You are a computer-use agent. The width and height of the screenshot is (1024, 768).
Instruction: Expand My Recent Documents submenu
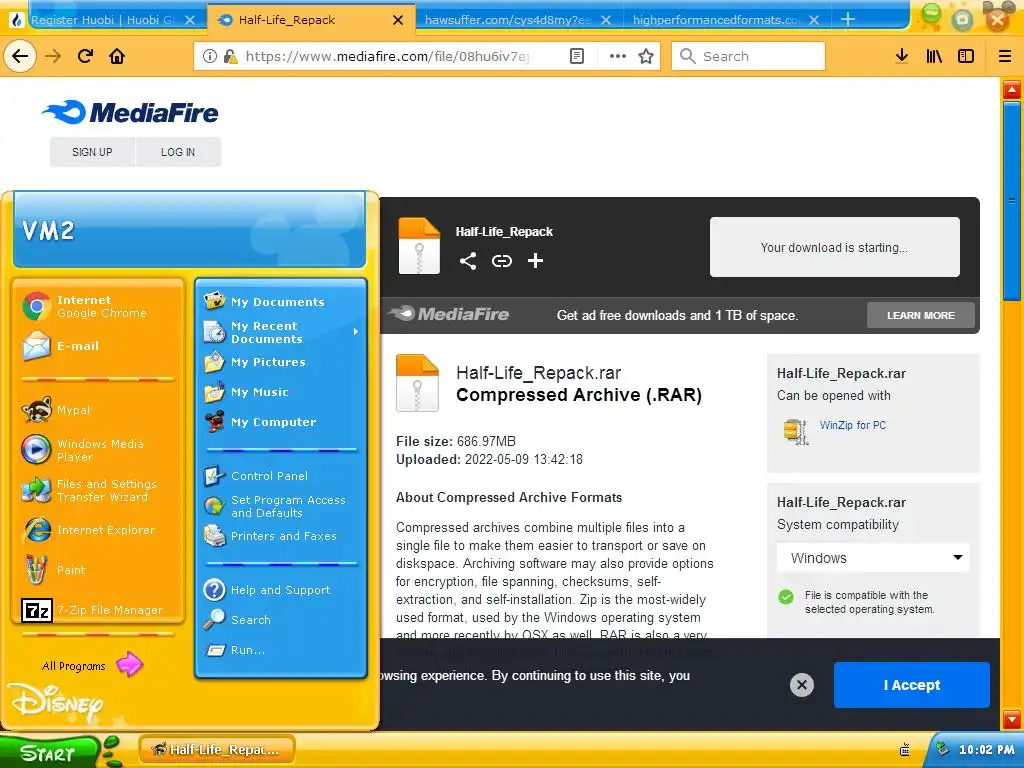coord(282,332)
